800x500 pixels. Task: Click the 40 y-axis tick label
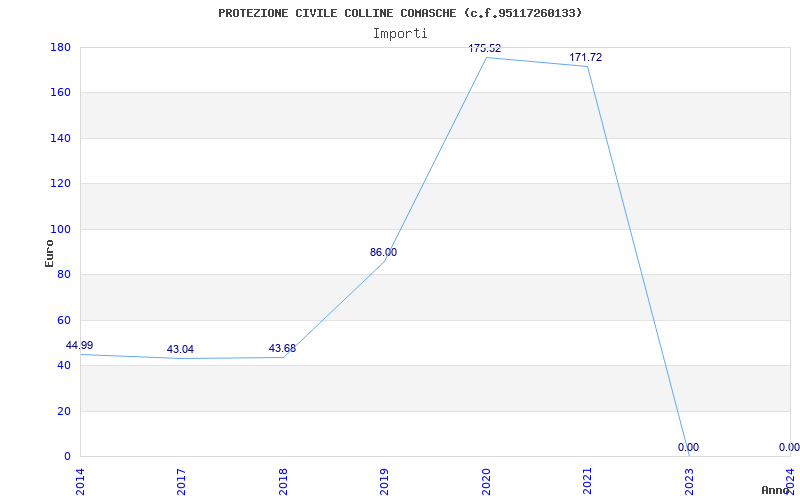pos(63,365)
